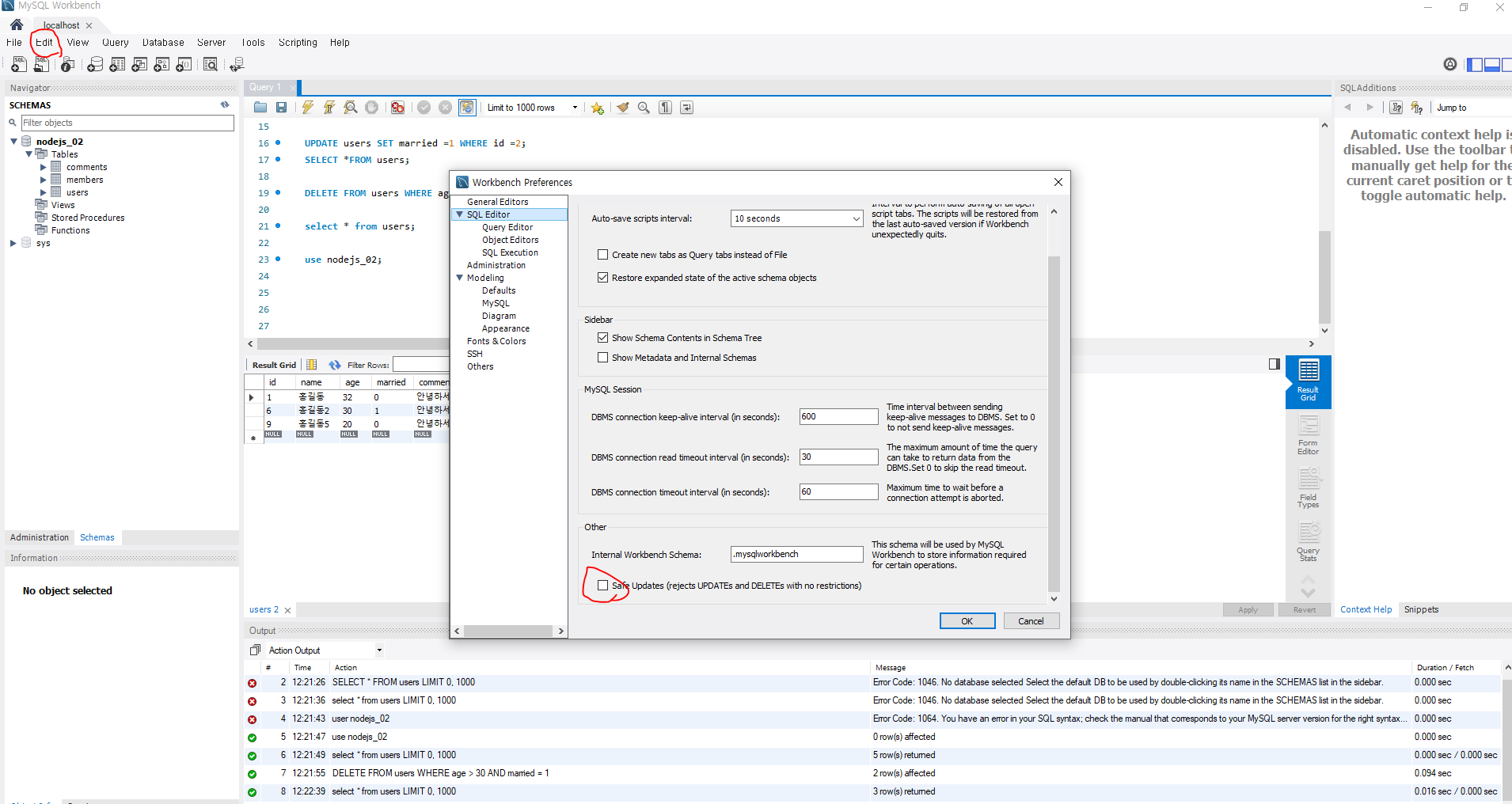
Task: Open the Context Help tab
Action: tap(1366, 609)
